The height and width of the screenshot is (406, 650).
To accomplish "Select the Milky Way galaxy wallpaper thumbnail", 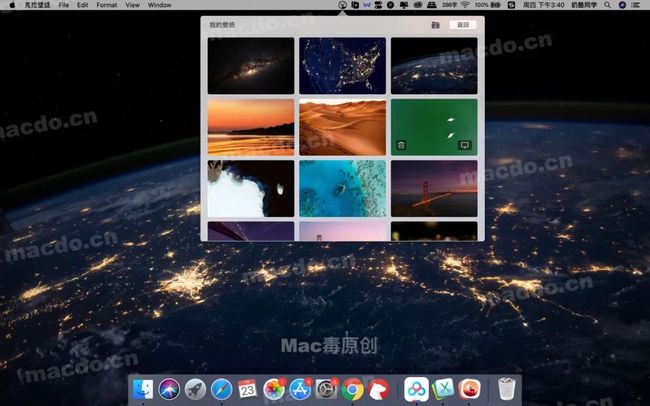I will pos(251,66).
